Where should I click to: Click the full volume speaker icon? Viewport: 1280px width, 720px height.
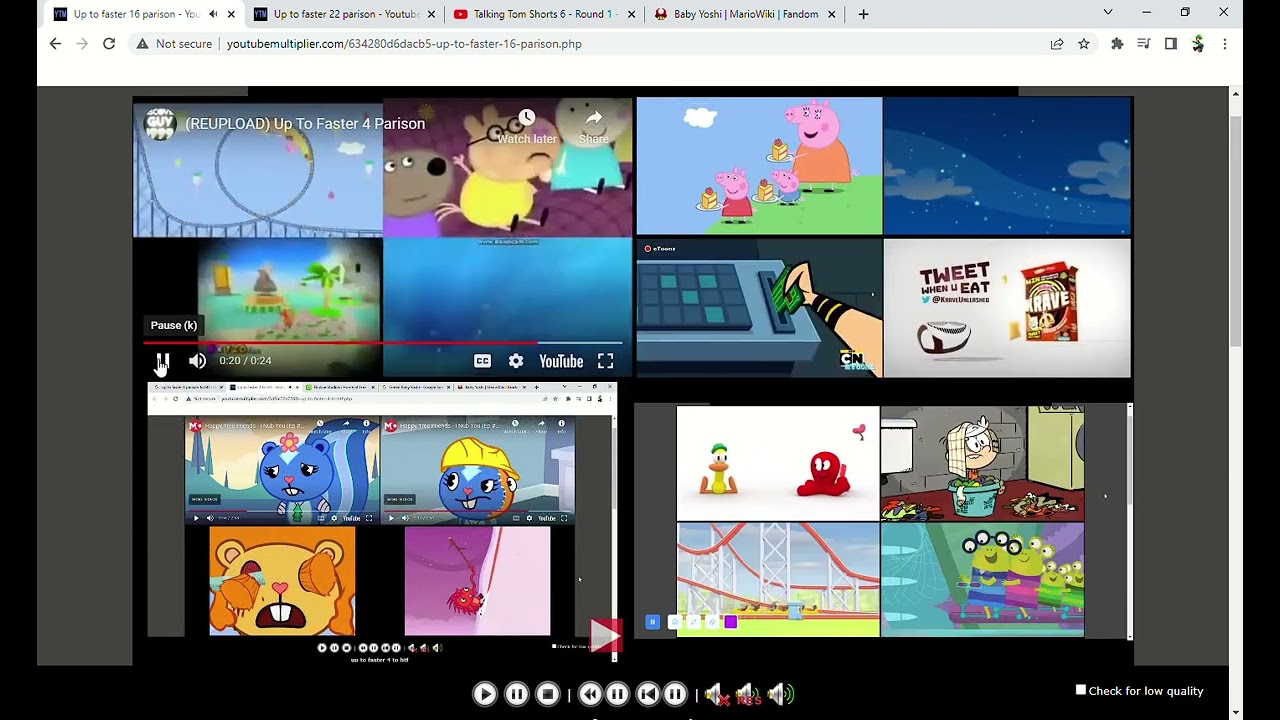pyautogui.click(x=781, y=694)
